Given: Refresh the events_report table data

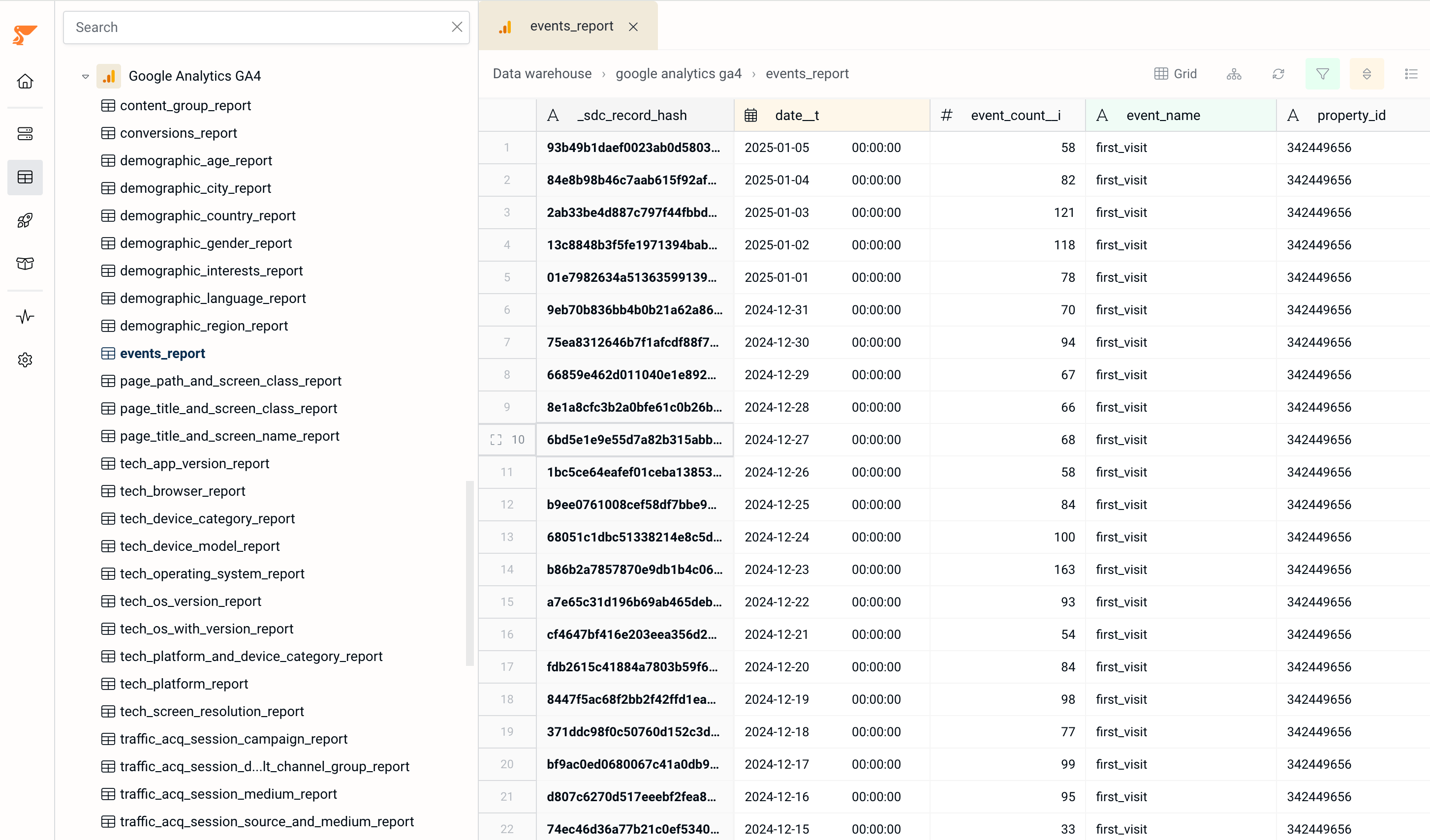Looking at the screenshot, I should [x=1278, y=74].
